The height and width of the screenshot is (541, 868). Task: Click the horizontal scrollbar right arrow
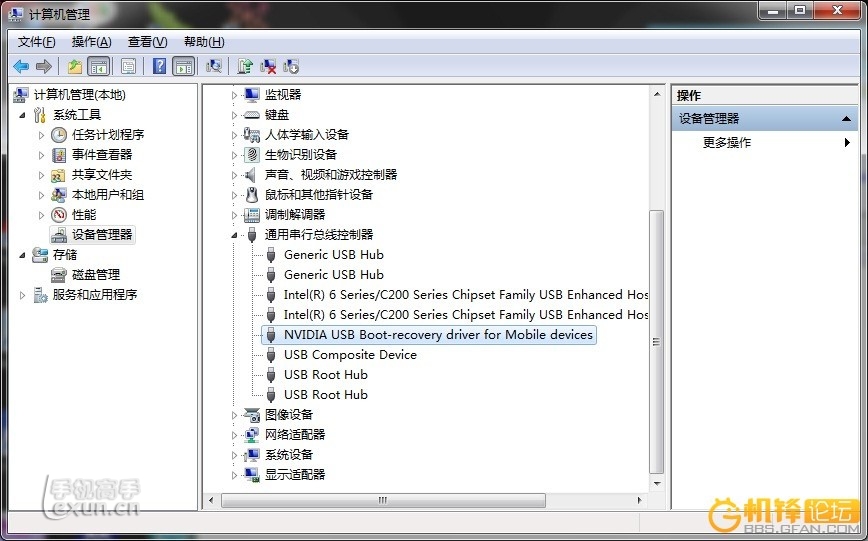(639, 500)
